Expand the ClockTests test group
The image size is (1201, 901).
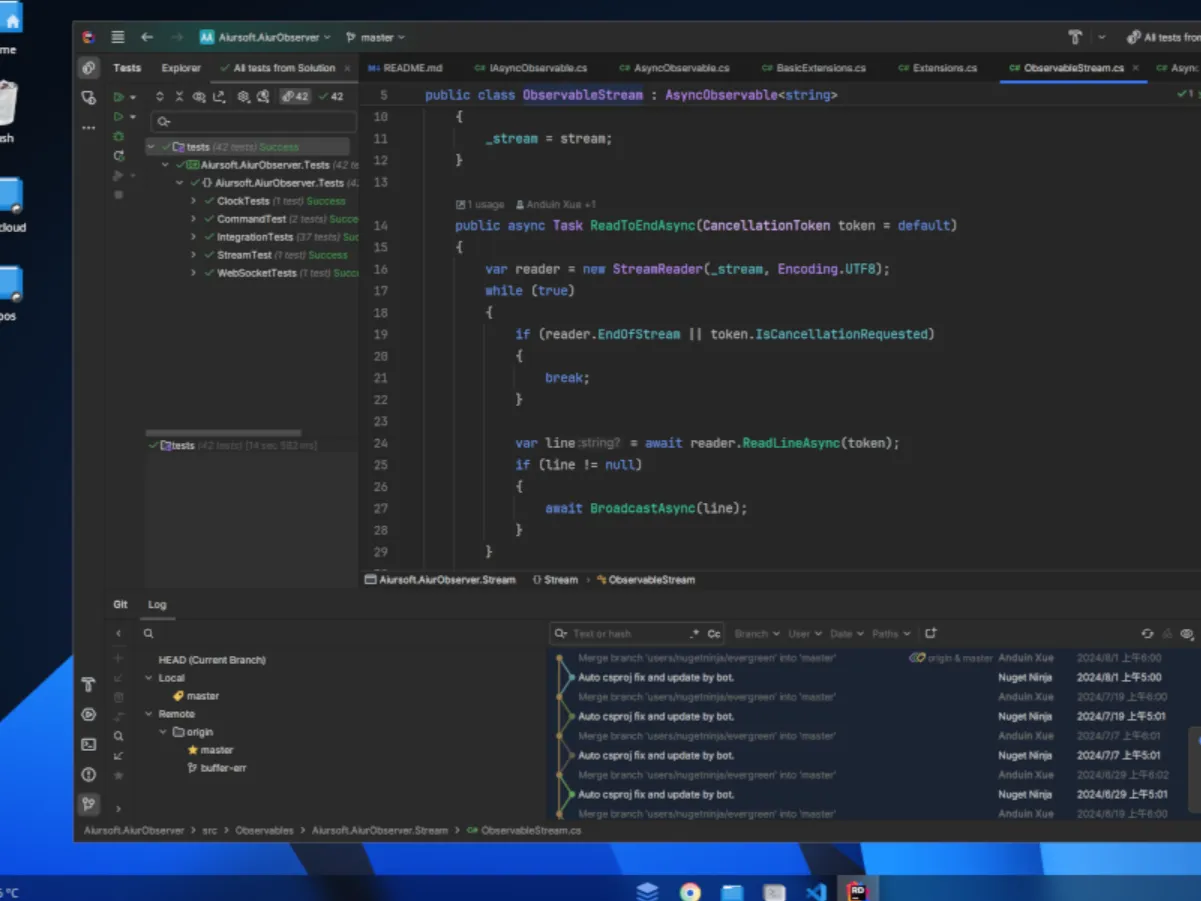tap(194, 201)
